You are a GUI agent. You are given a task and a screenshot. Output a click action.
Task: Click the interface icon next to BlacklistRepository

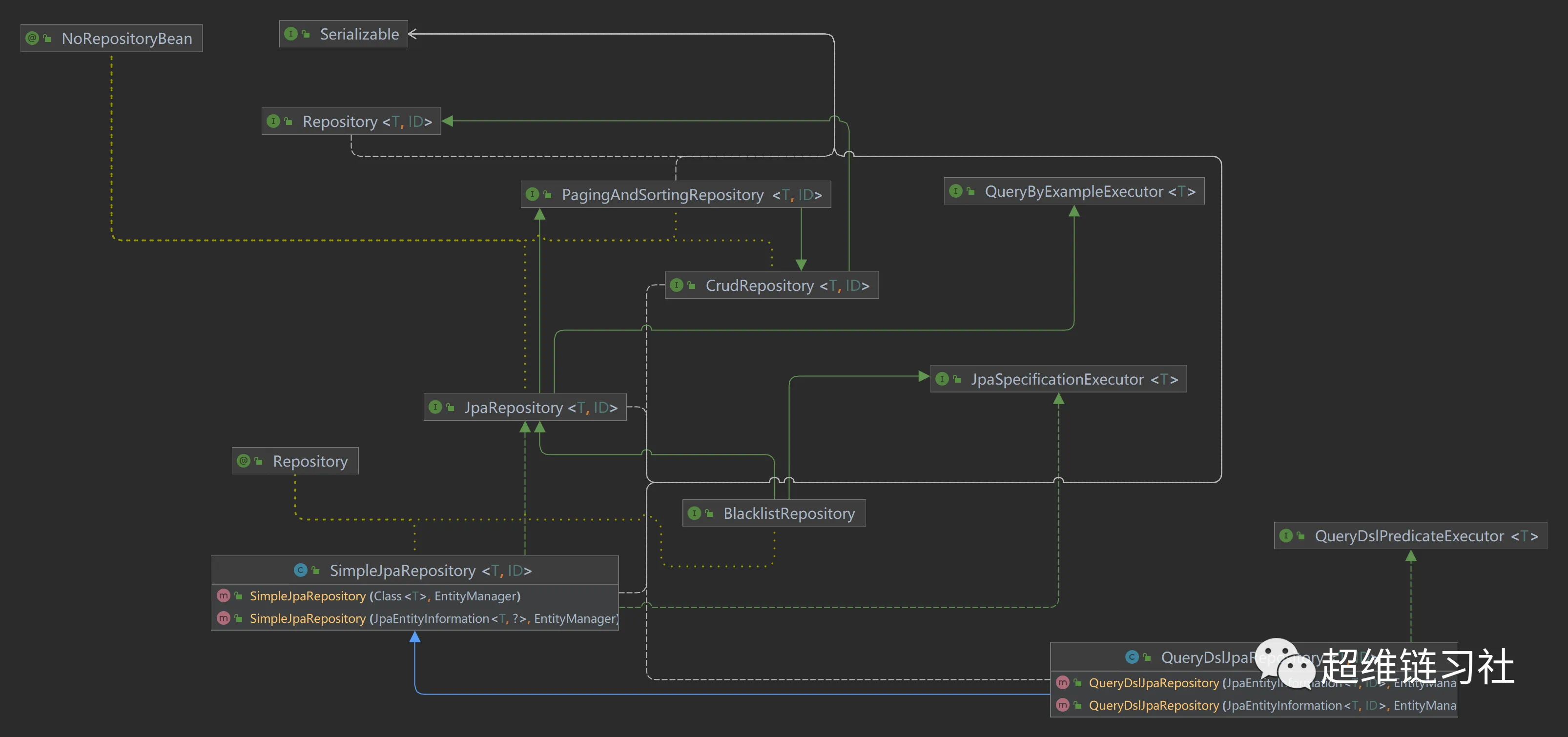tap(694, 513)
